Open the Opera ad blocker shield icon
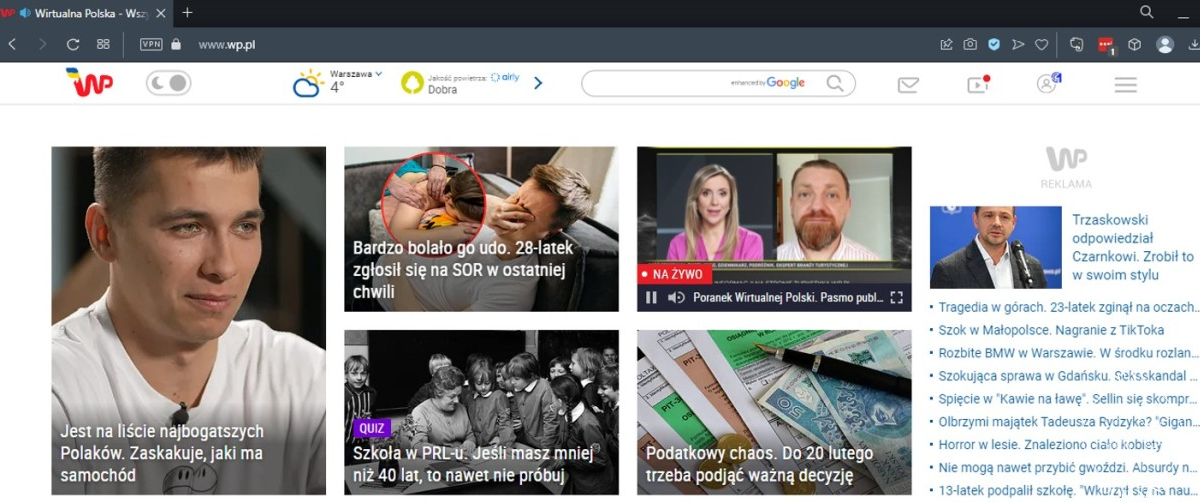The width and height of the screenshot is (1200, 503). 993,44
